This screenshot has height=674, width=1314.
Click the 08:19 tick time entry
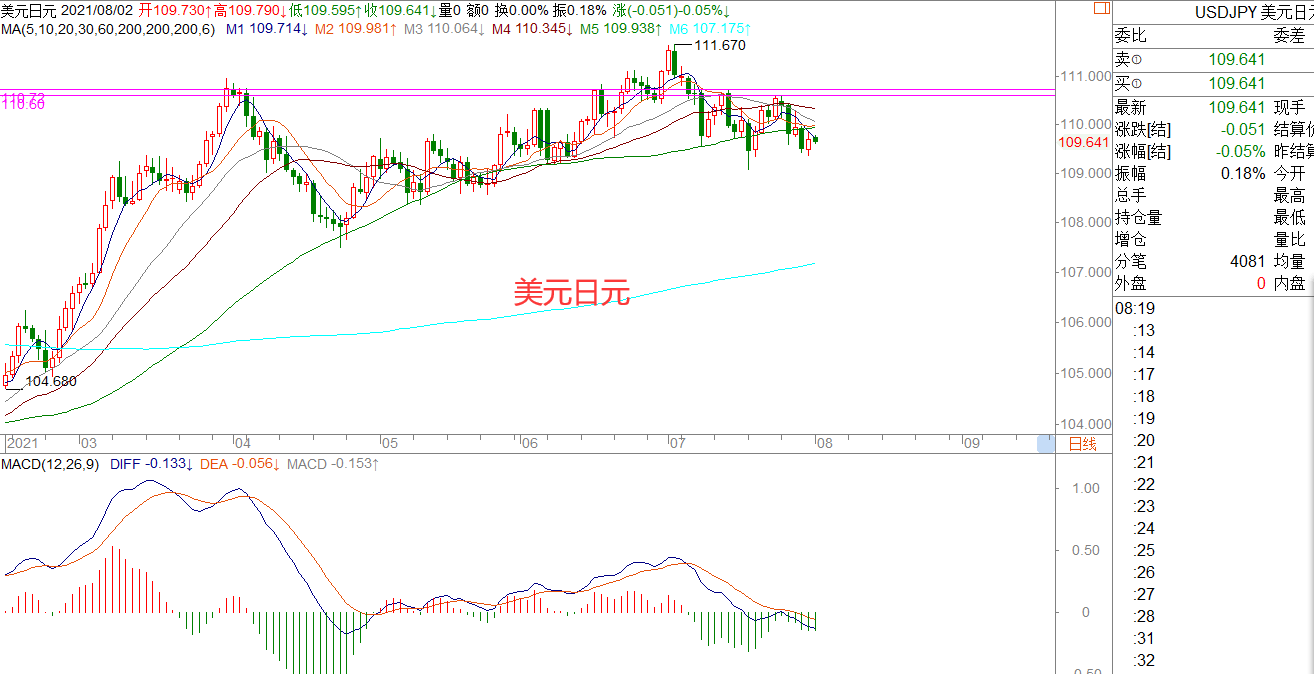tap(1135, 309)
